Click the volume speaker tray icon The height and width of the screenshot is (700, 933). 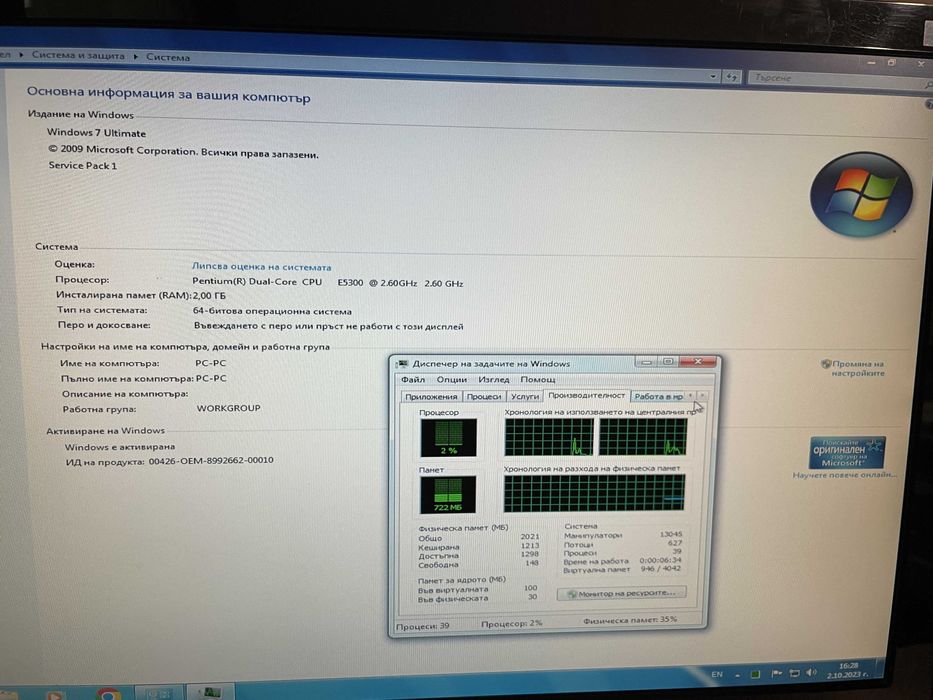811,672
